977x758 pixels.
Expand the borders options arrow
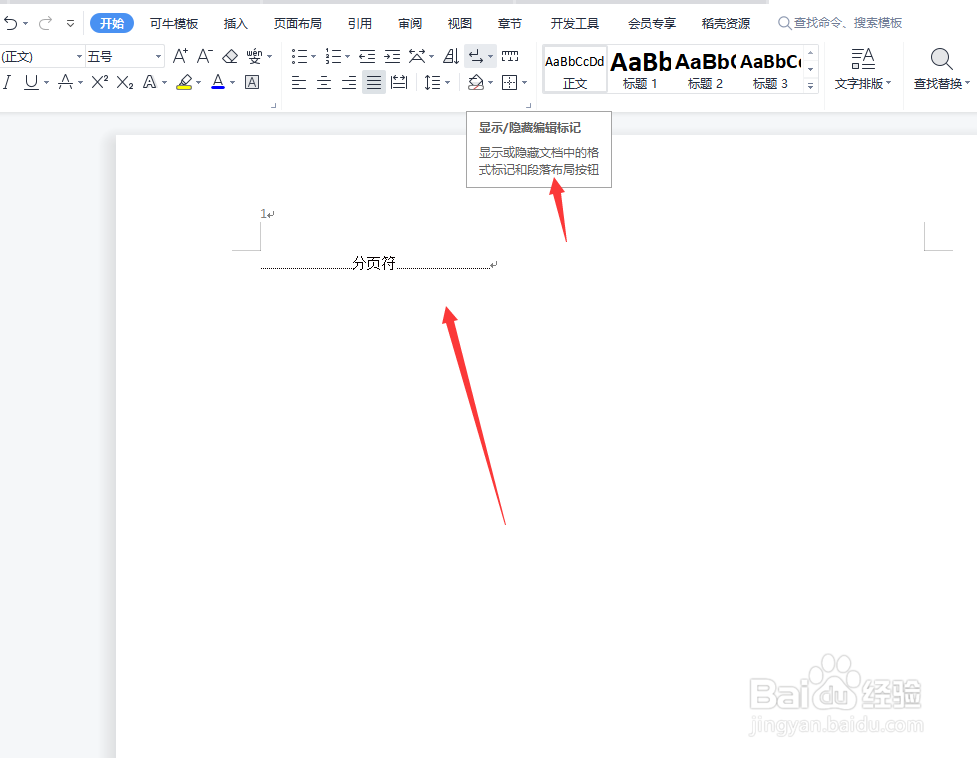coord(525,82)
